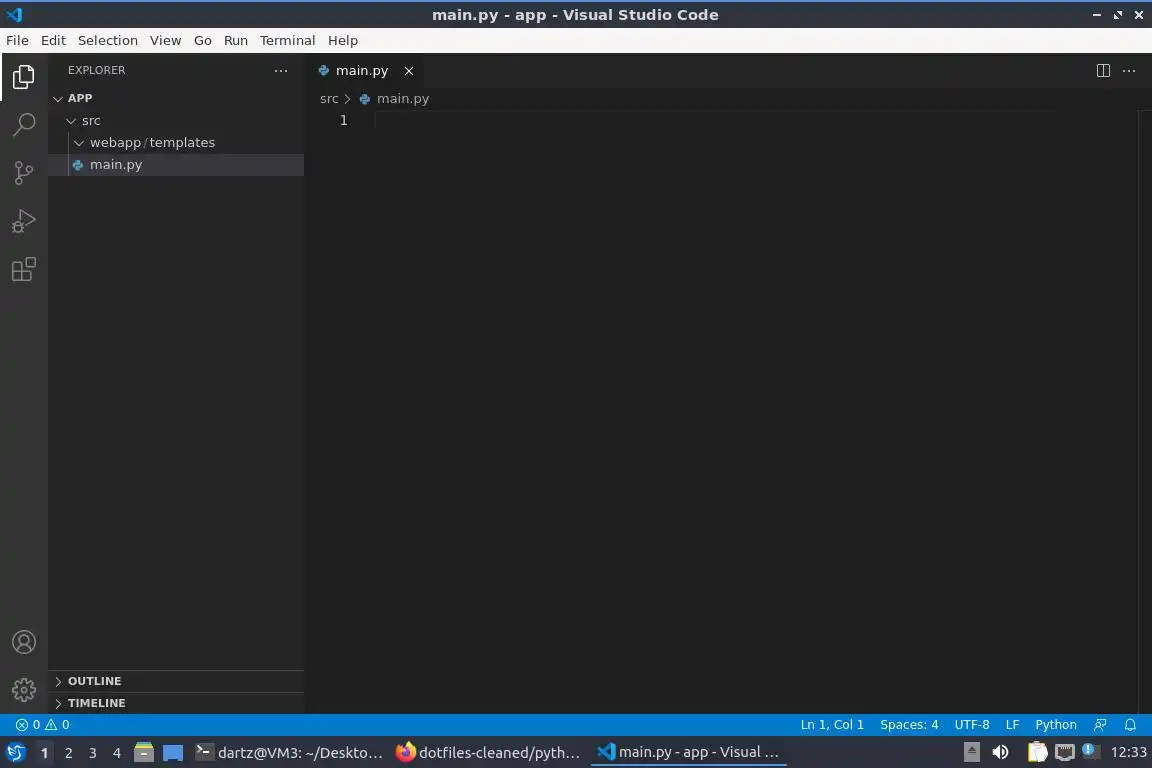
Task: Open the Explorer view in activity bar
Action: 24,76
